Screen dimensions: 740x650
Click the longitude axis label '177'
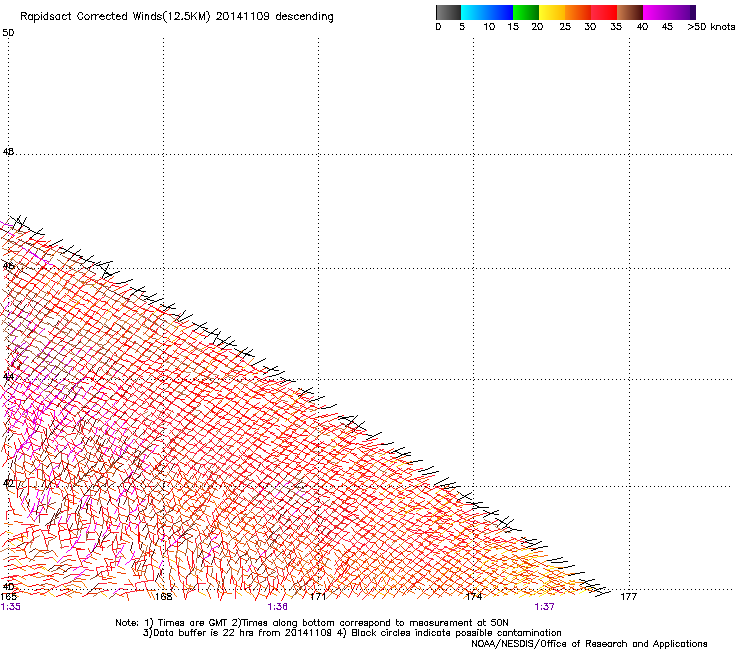(629, 597)
